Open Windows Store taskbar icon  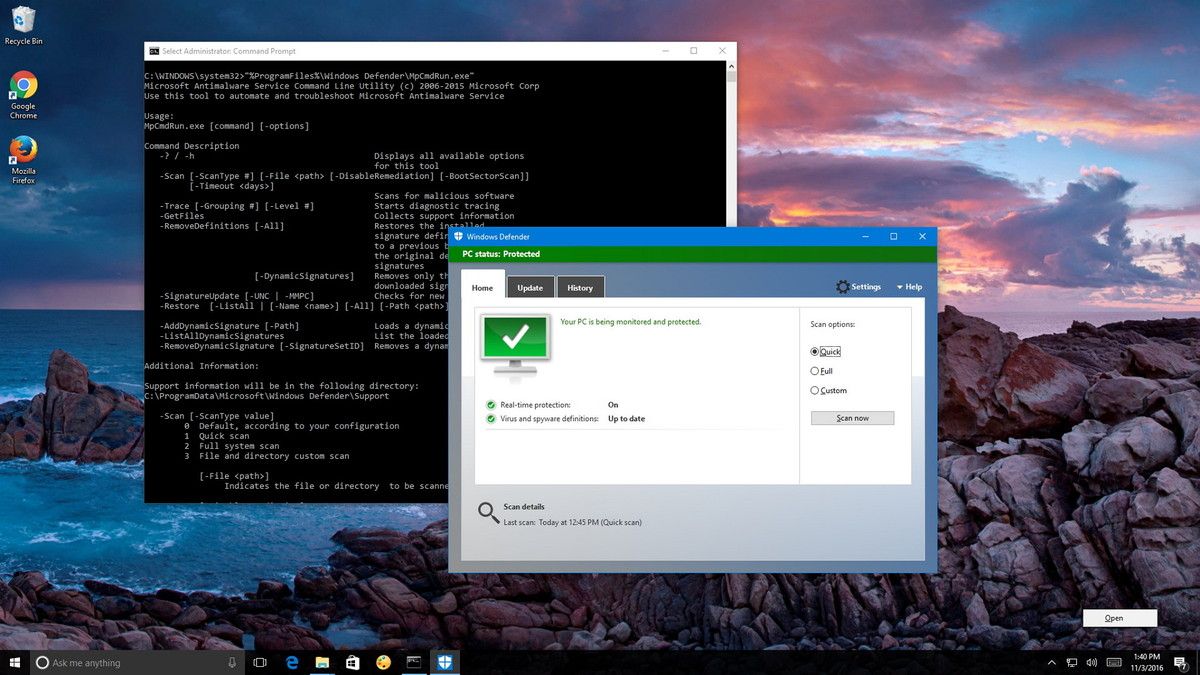click(352, 662)
